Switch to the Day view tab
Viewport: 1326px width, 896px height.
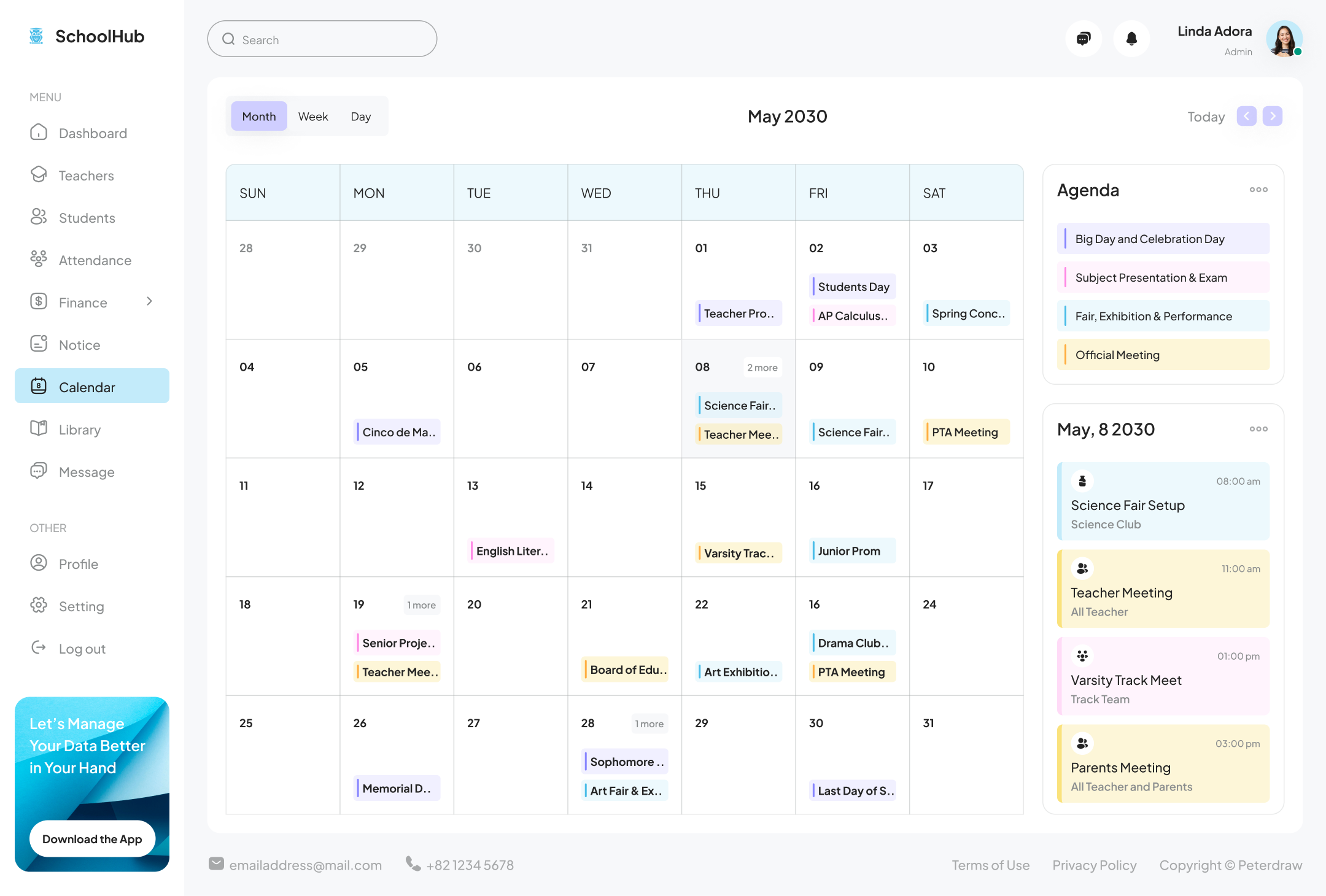coord(361,116)
